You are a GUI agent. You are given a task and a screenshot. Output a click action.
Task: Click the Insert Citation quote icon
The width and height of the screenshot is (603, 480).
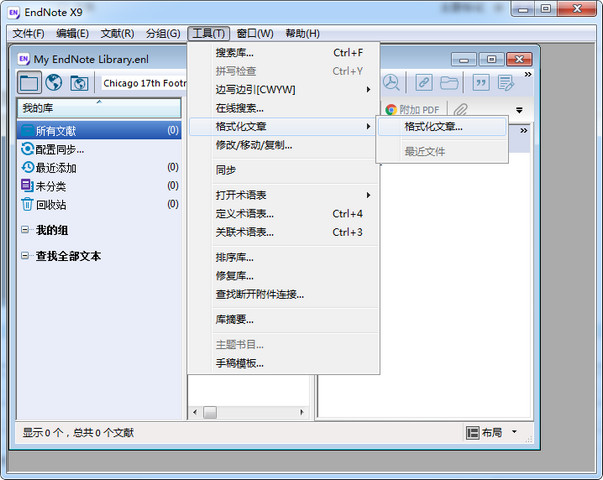coord(480,82)
